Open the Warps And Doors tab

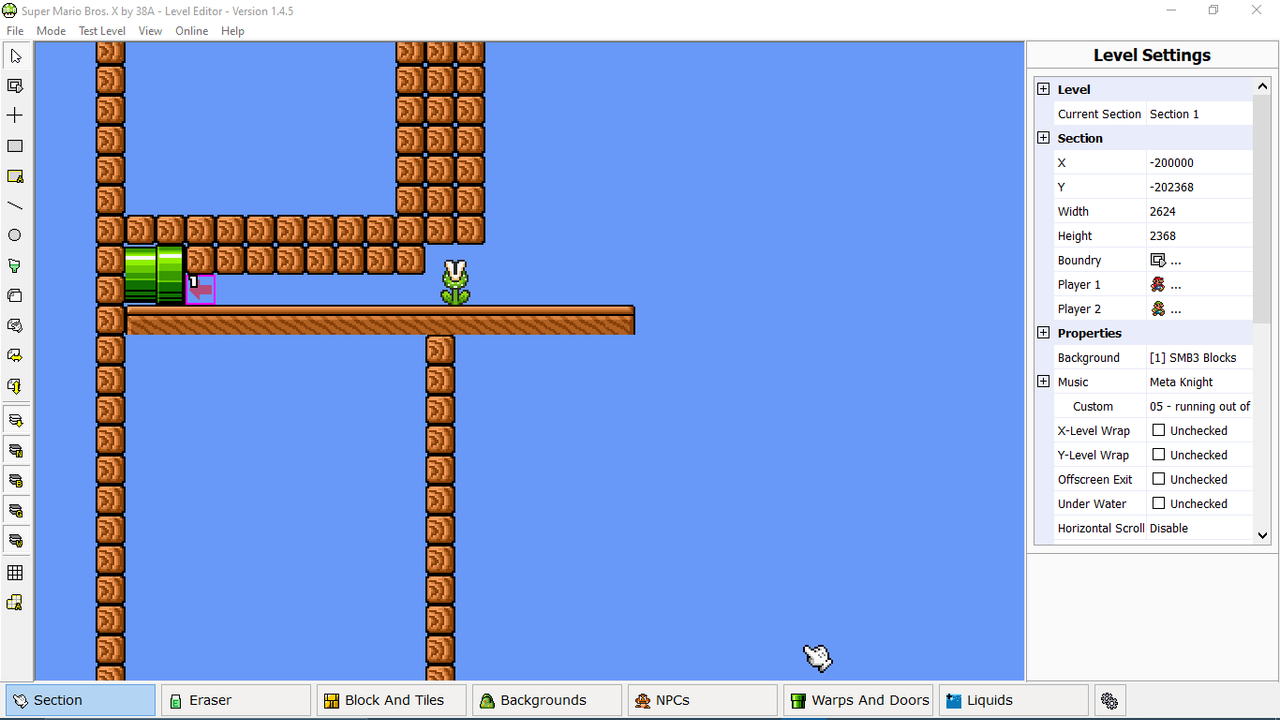pos(859,700)
